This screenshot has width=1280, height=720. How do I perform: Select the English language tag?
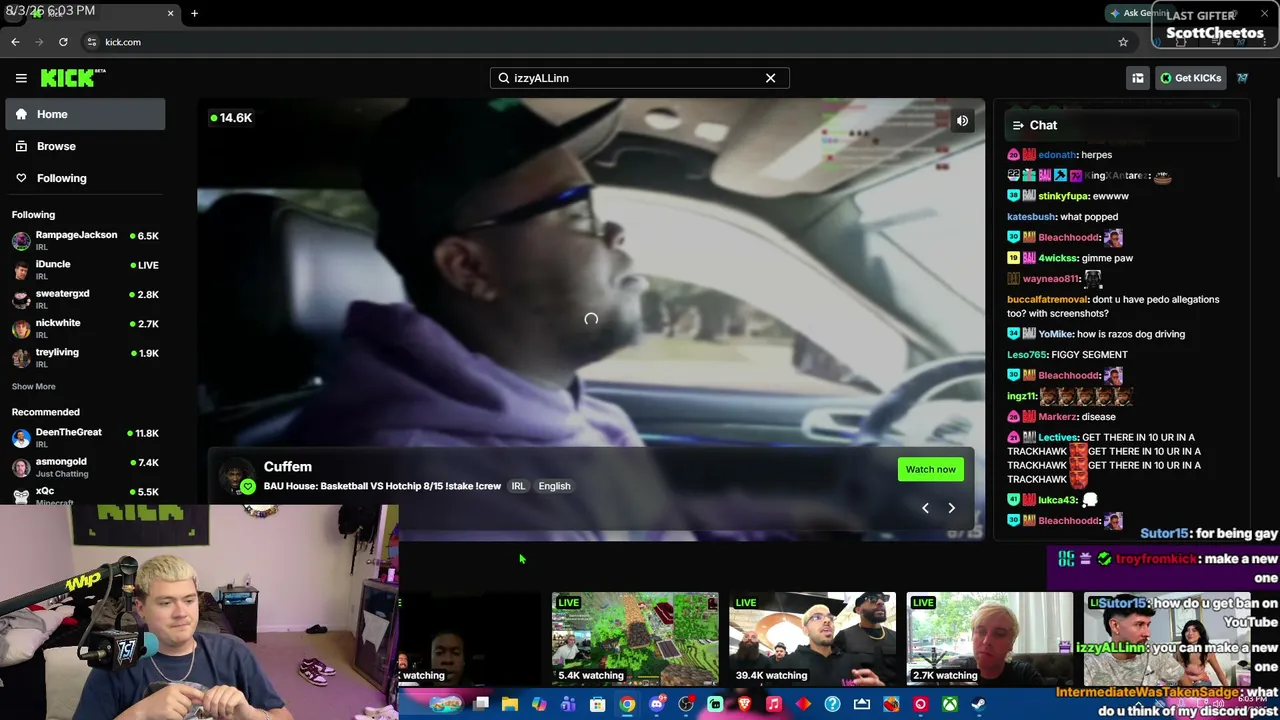554,486
